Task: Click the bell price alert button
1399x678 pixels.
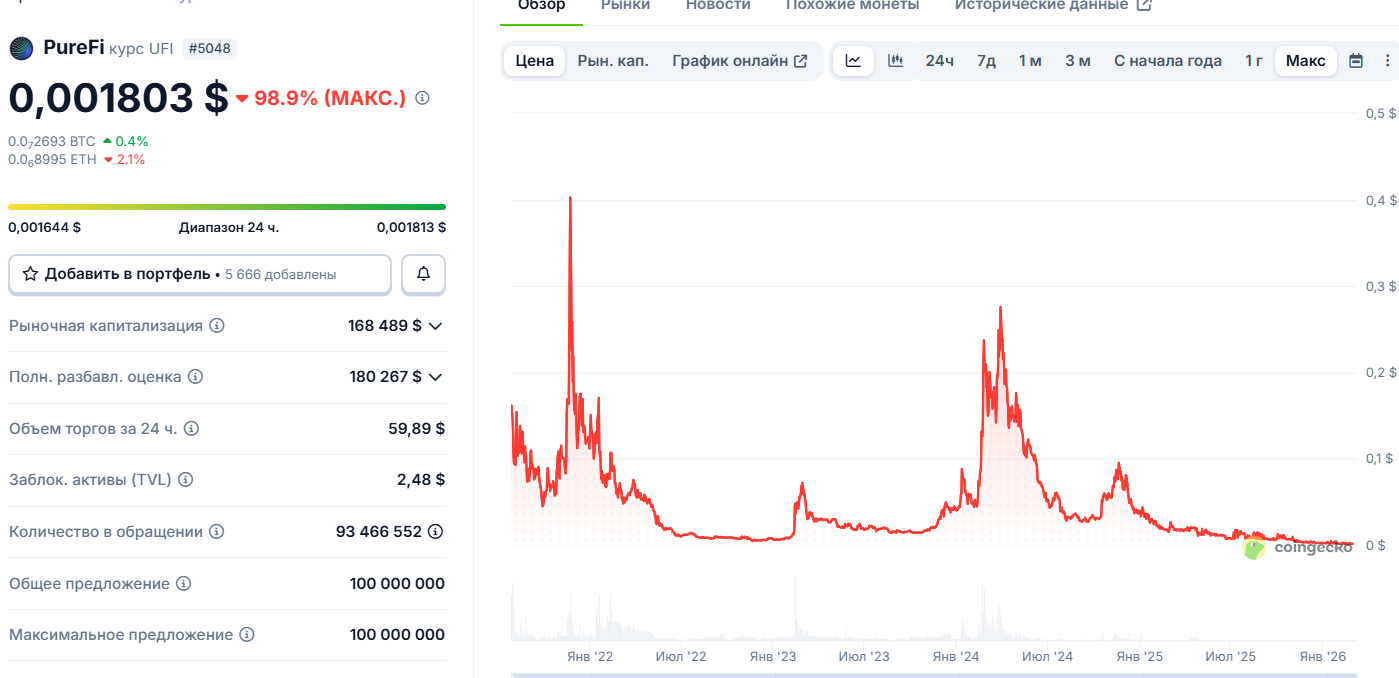Action: (x=423, y=274)
